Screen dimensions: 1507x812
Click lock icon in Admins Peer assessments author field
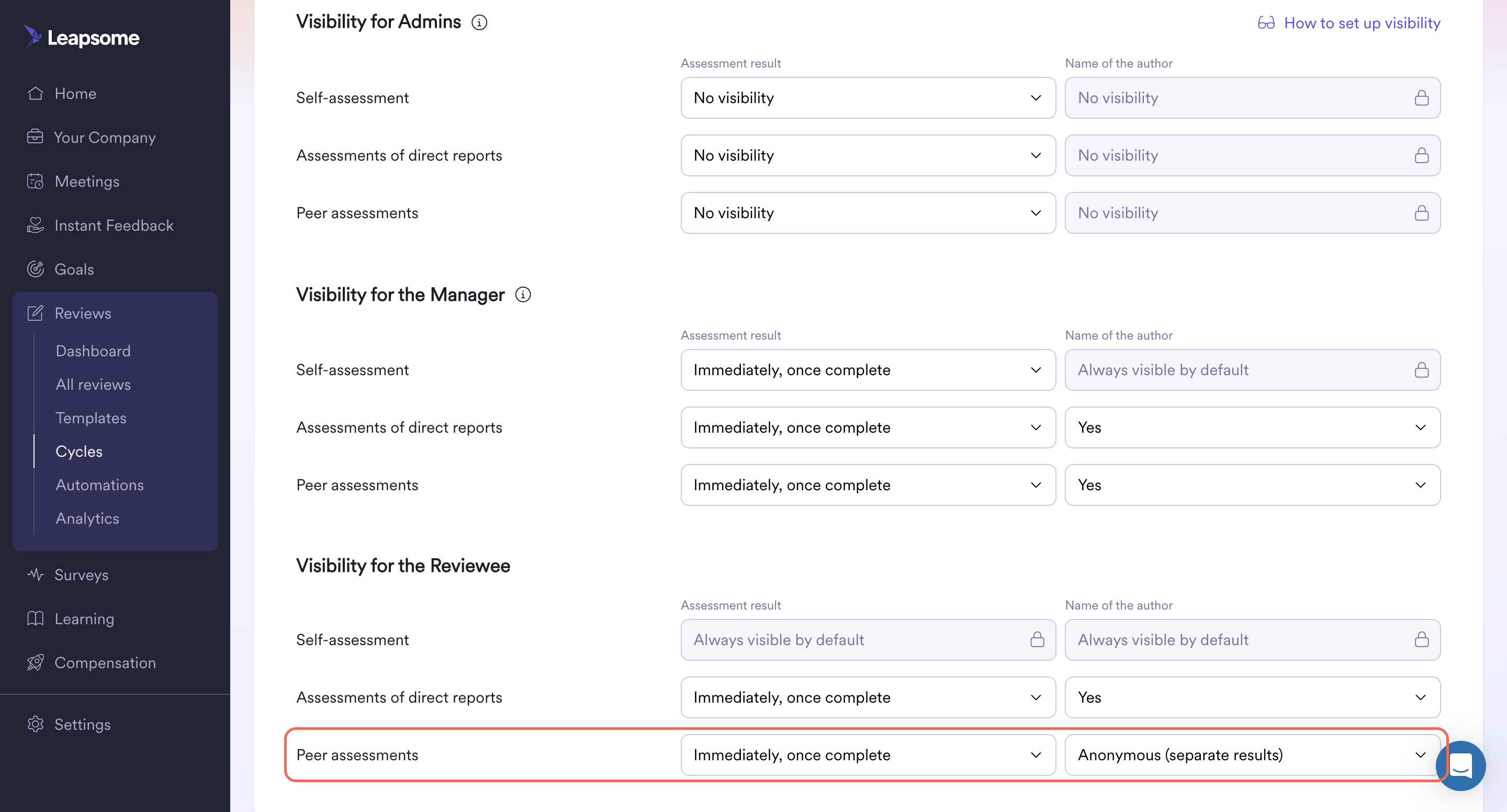click(x=1422, y=213)
